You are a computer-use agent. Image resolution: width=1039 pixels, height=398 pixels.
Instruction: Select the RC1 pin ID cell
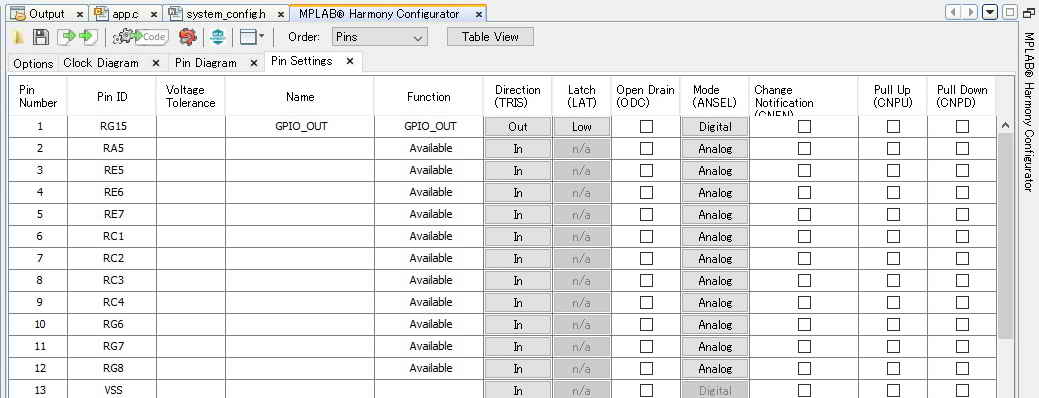point(112,236)
